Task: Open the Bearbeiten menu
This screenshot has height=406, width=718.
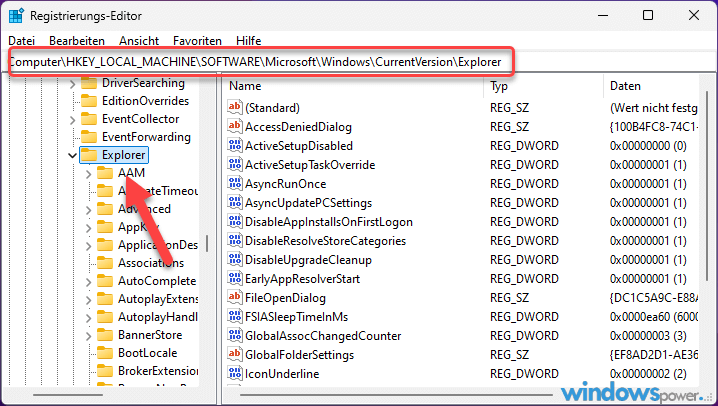Action: 77,41
